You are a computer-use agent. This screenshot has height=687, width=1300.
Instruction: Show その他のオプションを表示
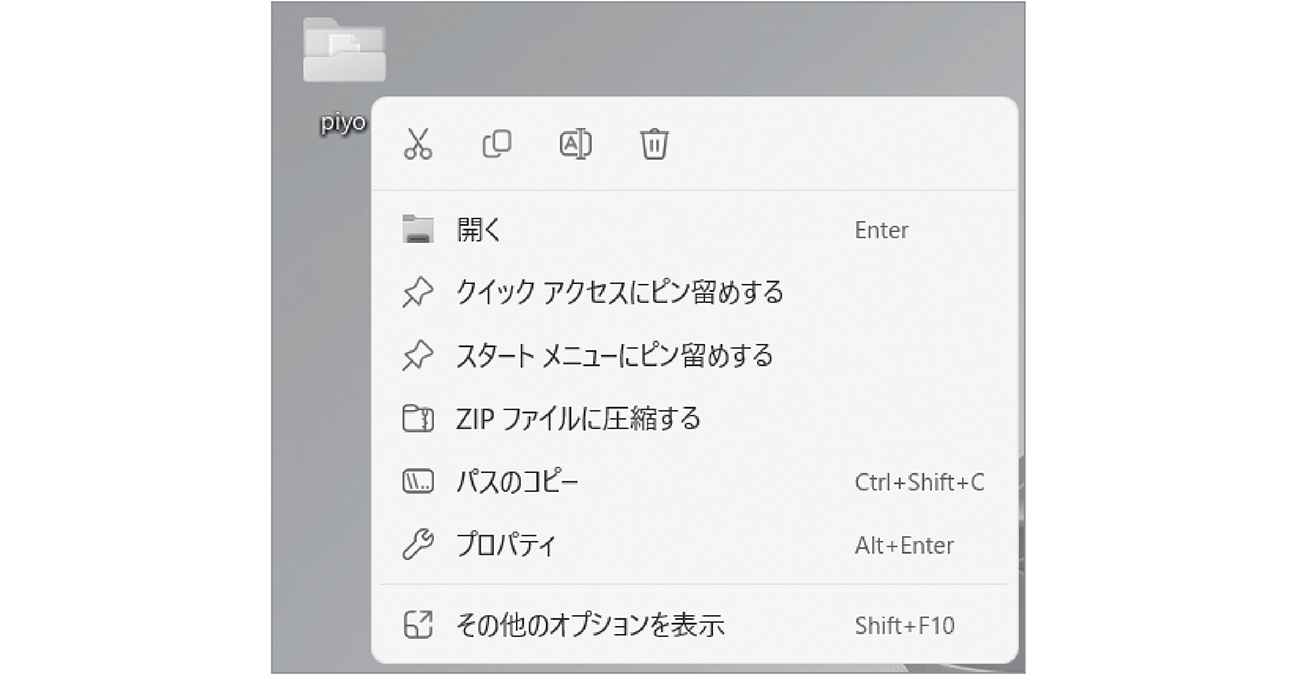pyautogui.click(x=695, y=626)
